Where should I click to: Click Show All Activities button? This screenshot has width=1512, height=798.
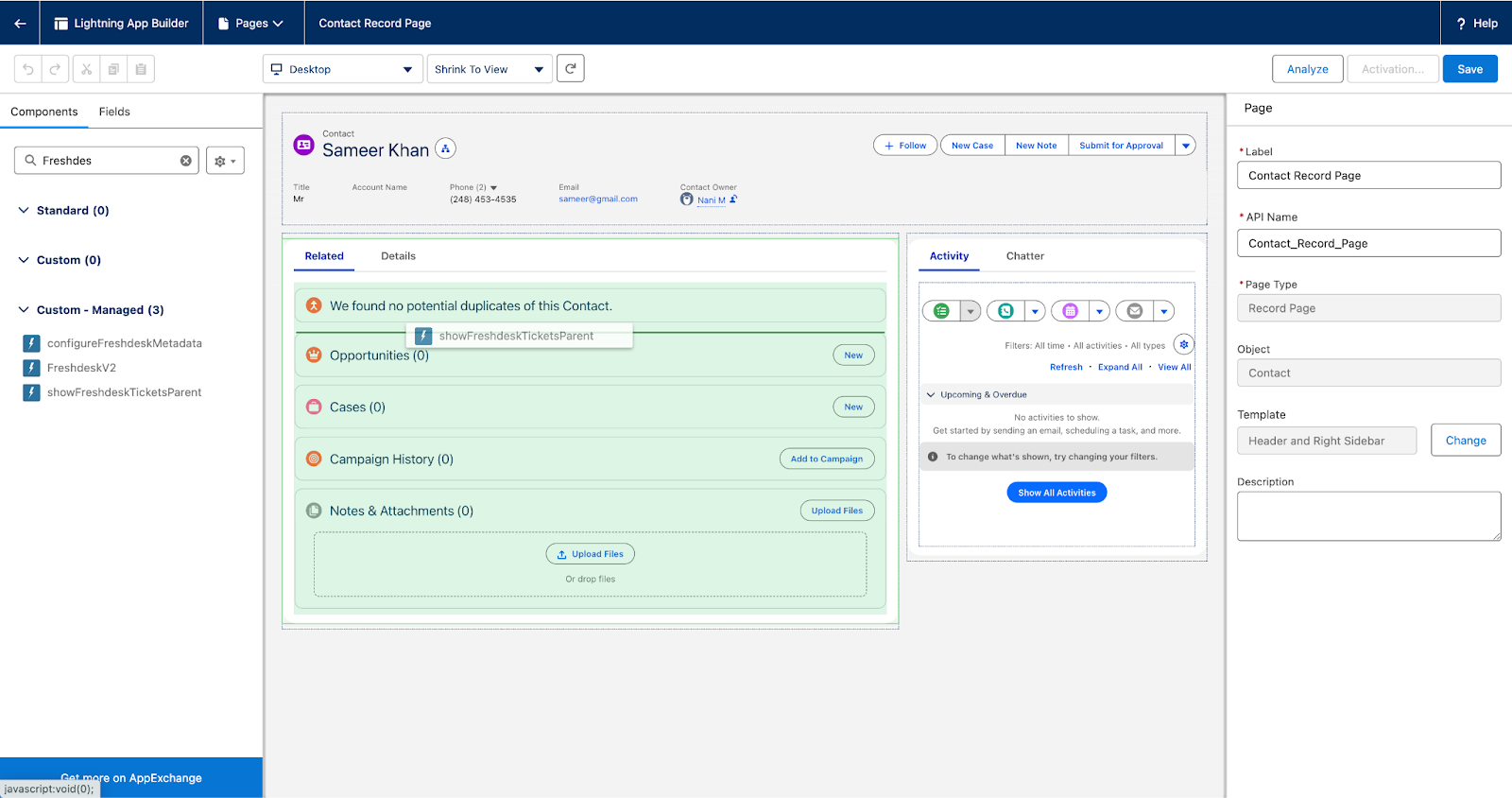coord(1057,493)
